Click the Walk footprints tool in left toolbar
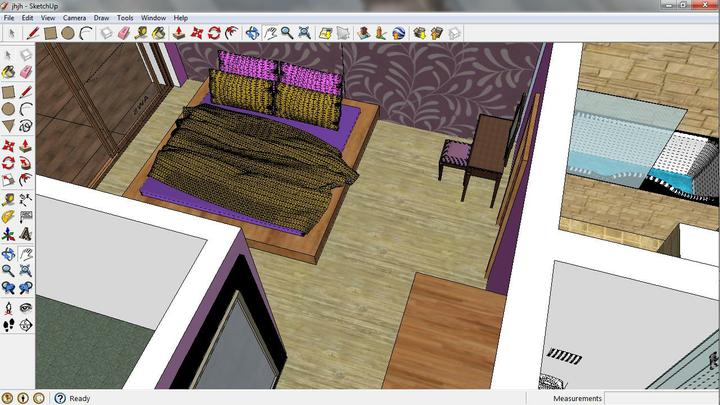Screen dimensions: 720x405 tap(8, 326)
